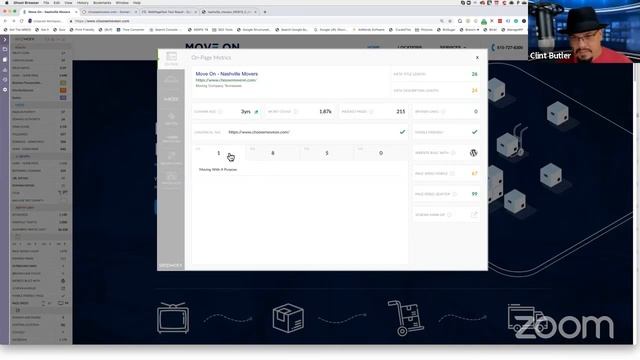
Task: Expand the Ghost Browser sidebar chevron
Action: click(5, 40)
